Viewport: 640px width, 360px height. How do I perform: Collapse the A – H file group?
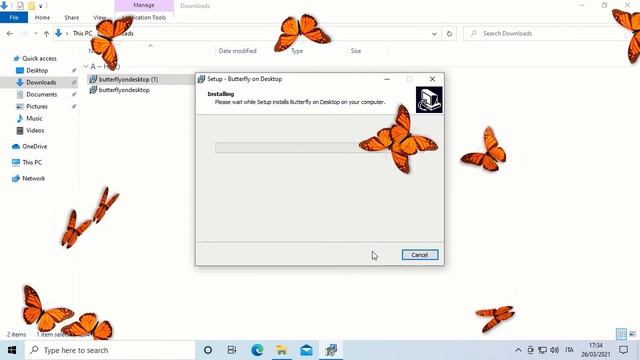86,66
